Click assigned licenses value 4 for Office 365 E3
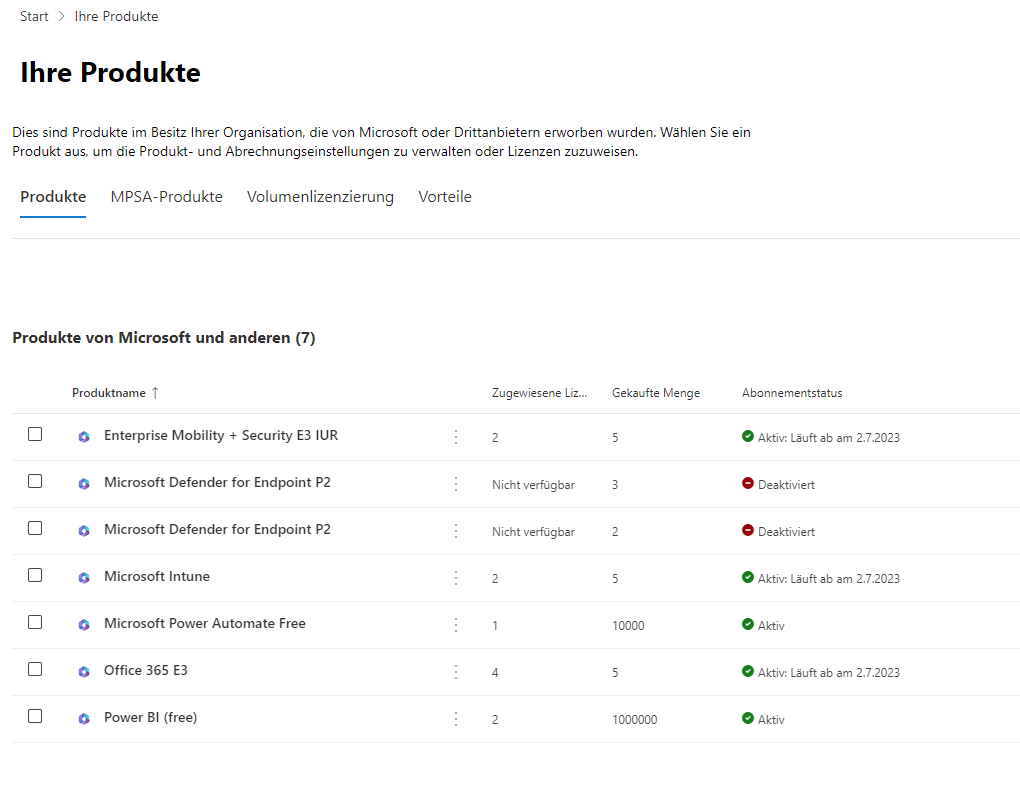The height and width of the screenshot is (790, 1020). pos(495,672)
